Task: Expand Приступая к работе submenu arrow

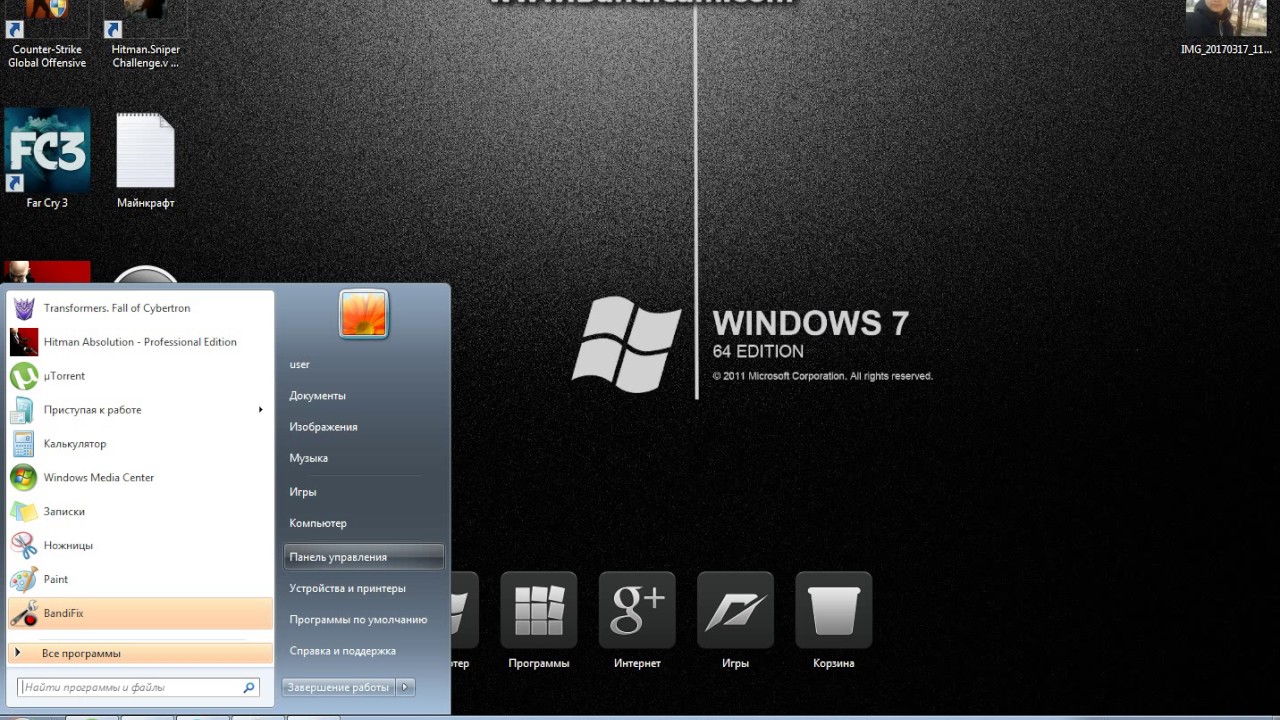Action: [261, 410]
